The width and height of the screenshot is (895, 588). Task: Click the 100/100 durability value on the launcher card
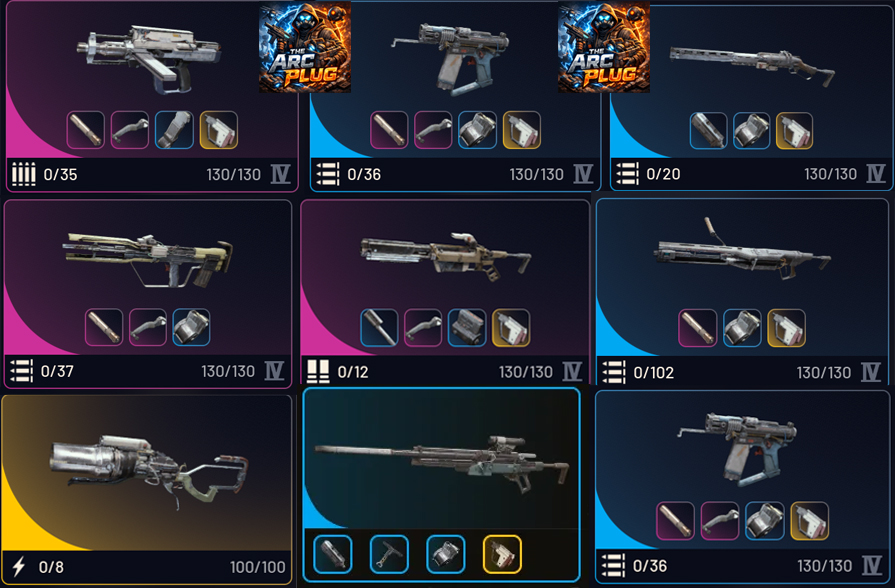point(257,567)
